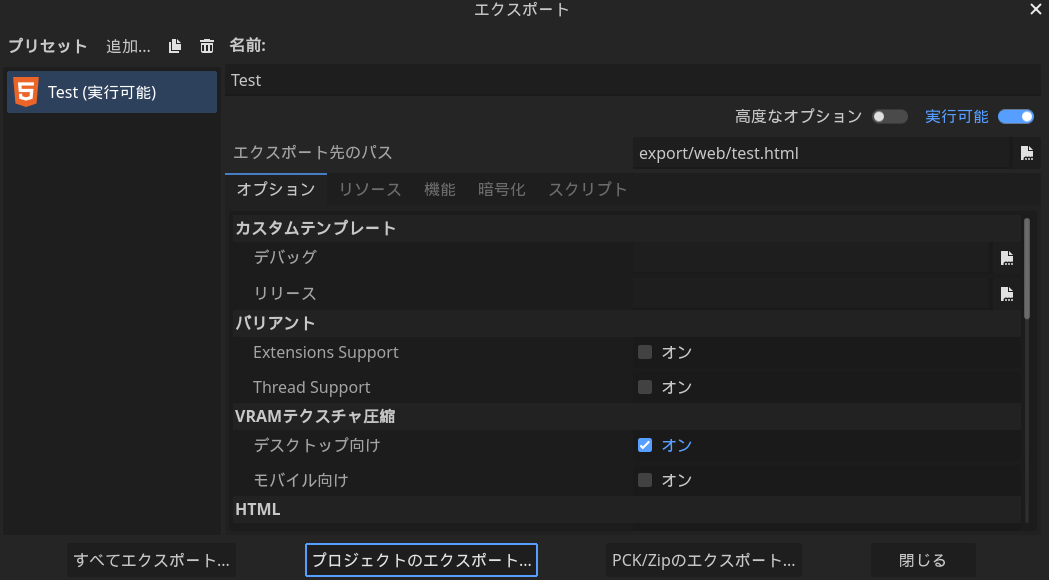The width and height of the screenshot is (1049, 580).
Task: Enable the Extensions Support checkbox
Action: pos(644,352)
